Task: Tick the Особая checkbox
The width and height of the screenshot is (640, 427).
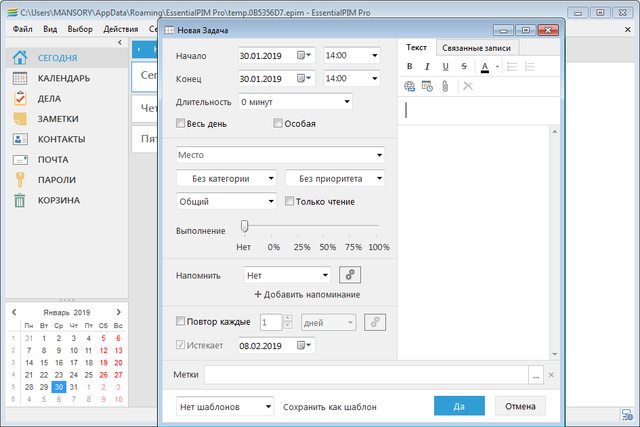Action: point(279,124)
